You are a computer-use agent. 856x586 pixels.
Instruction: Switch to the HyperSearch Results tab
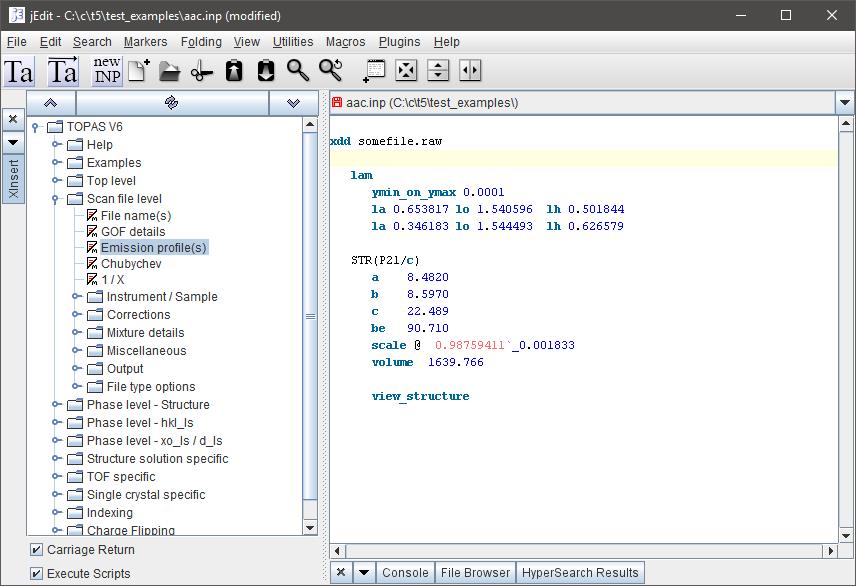[x=579, y=573]
